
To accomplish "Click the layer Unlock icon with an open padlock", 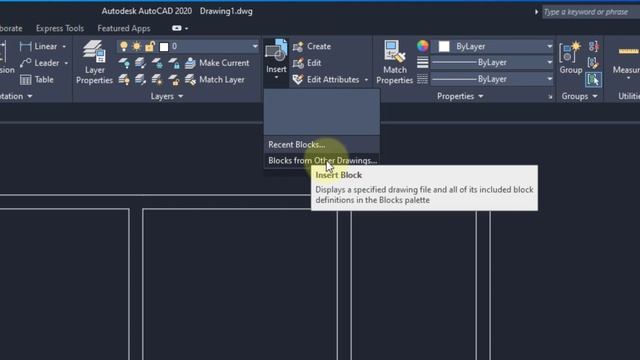I will pyautogui.click(x=174, y=80).
